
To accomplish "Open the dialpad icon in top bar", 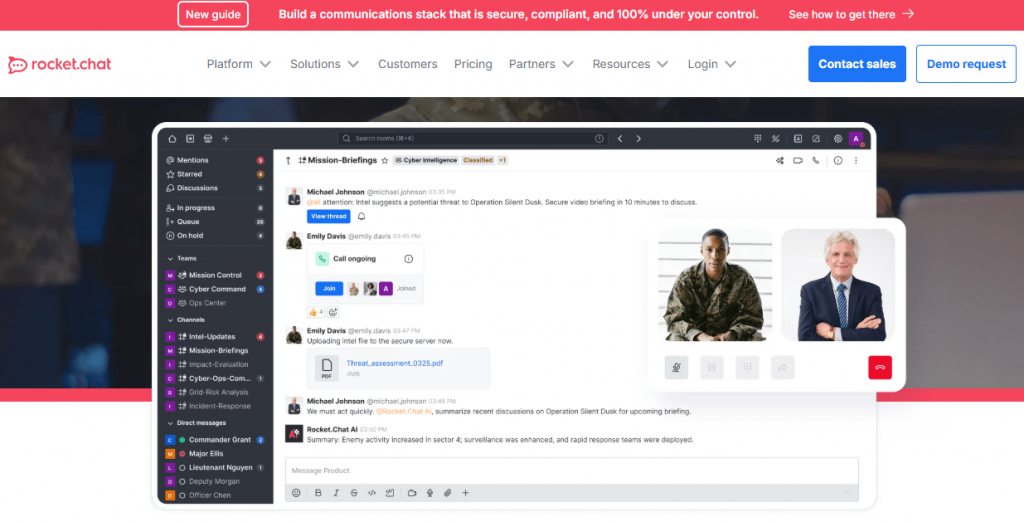I will 758,139.
